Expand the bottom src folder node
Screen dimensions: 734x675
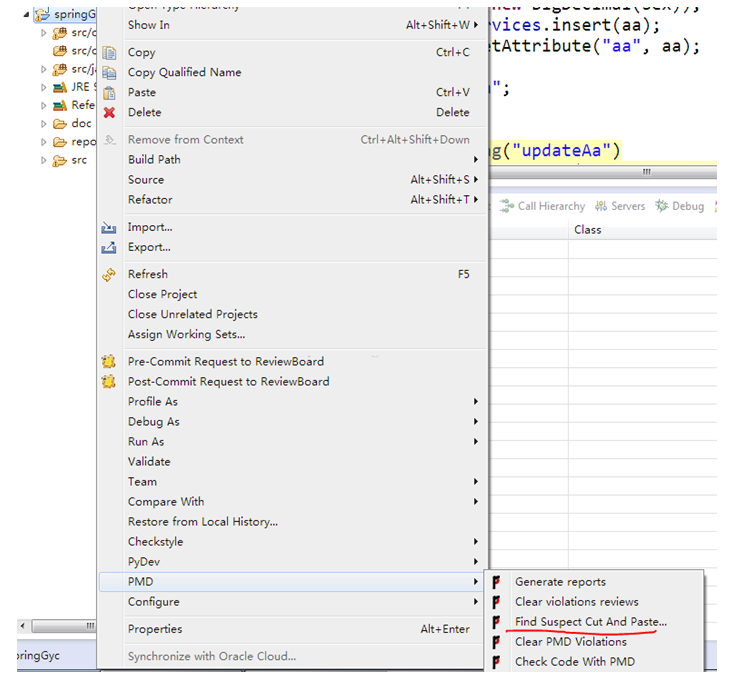tap(44, 160)
